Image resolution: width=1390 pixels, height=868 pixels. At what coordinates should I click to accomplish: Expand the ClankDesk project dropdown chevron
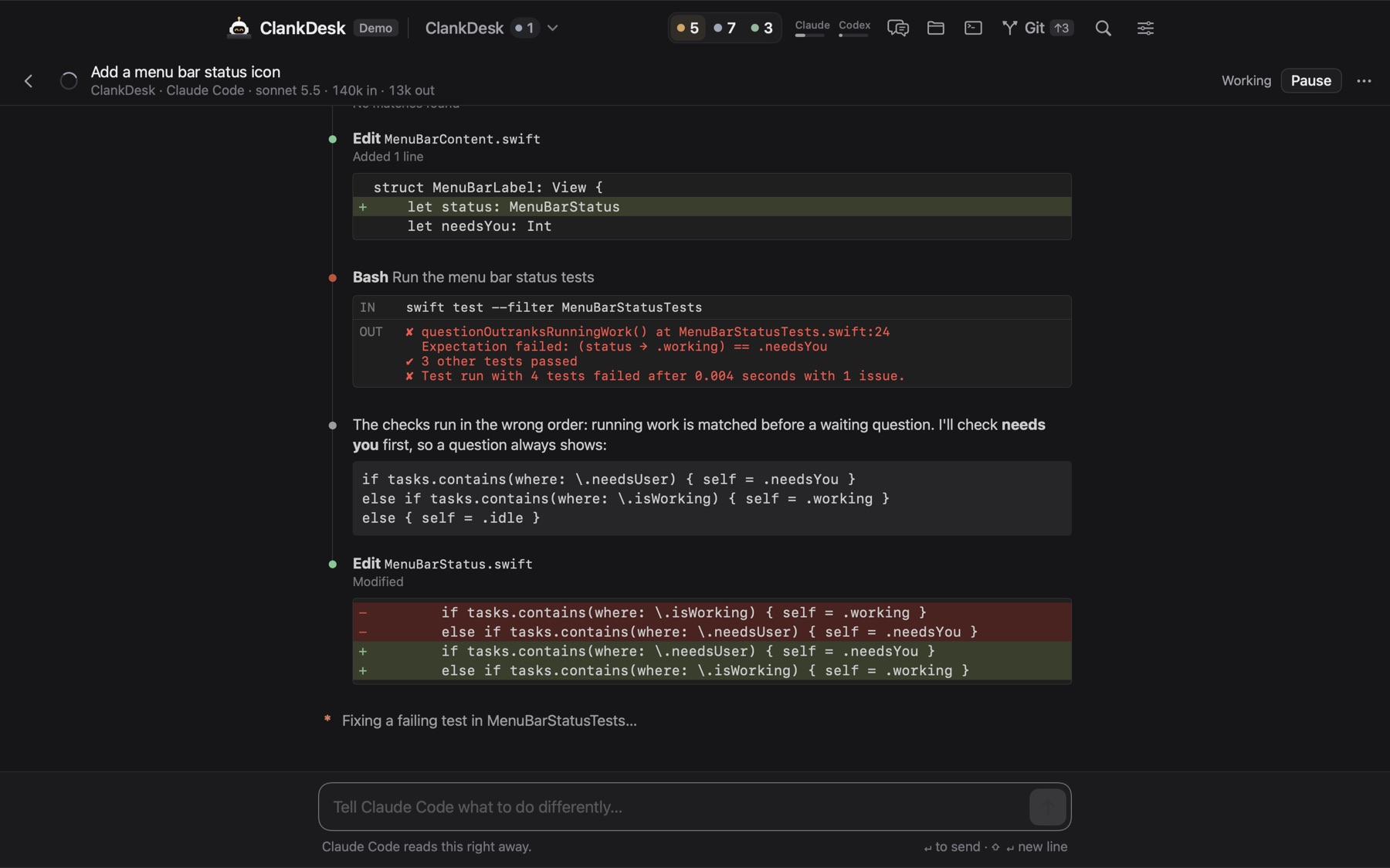tap(553, 28)
